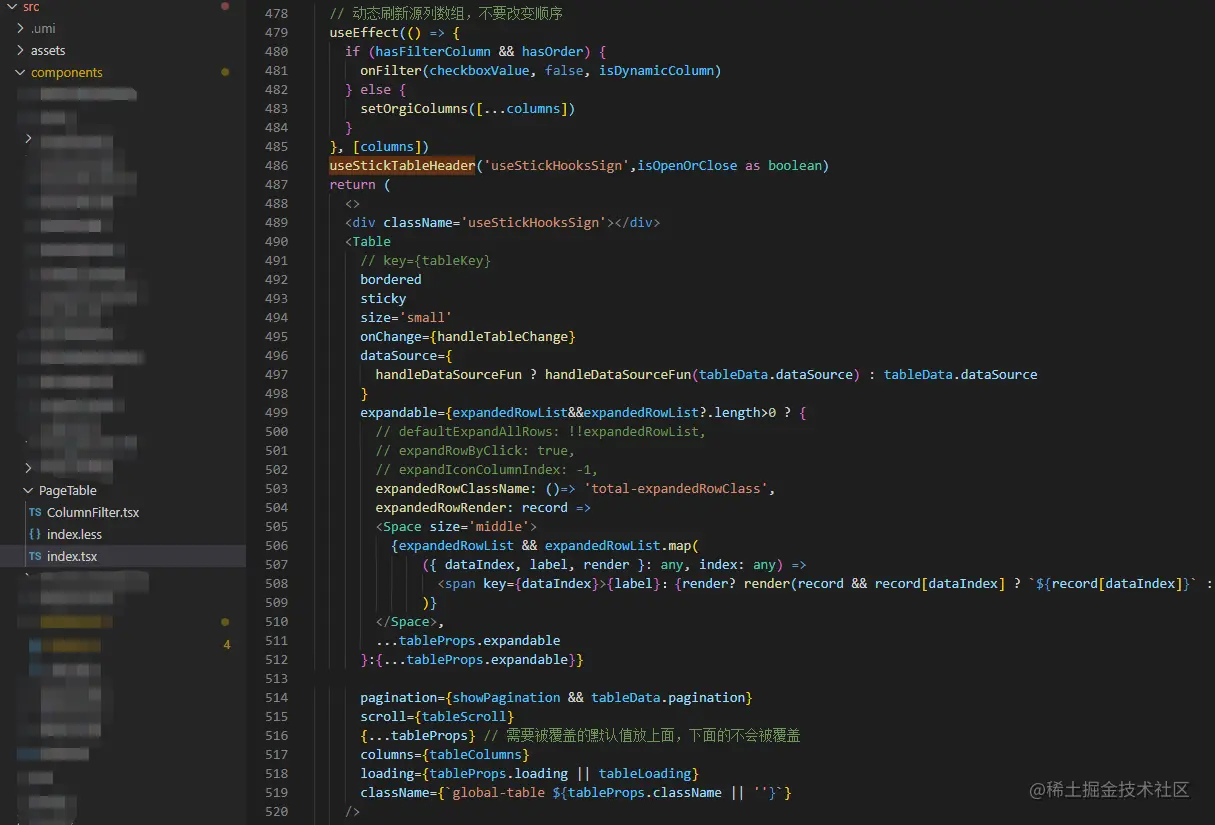Click line number 499 in the gutter

[276, 412]
